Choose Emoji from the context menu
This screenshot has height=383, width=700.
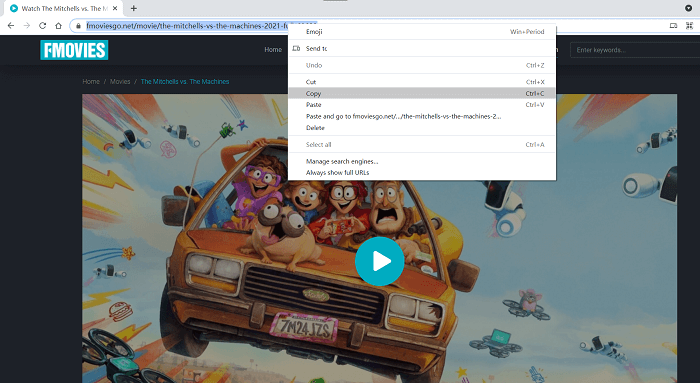pos(422,32)
